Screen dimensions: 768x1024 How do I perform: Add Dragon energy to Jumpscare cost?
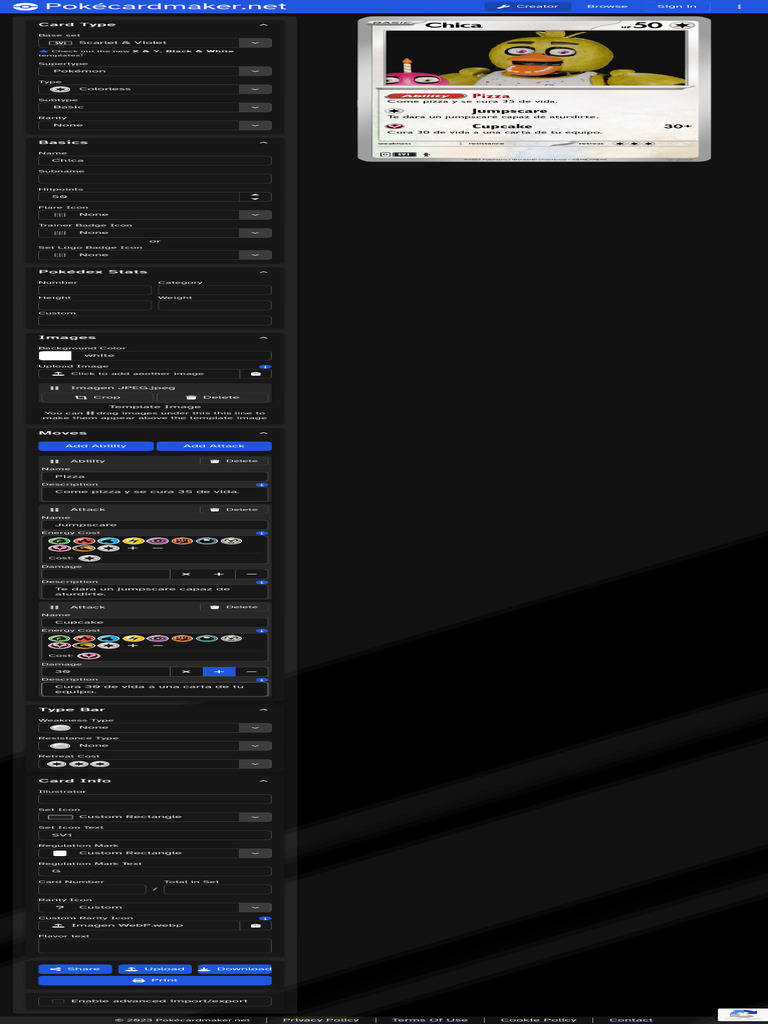click(x=84, y=549)
